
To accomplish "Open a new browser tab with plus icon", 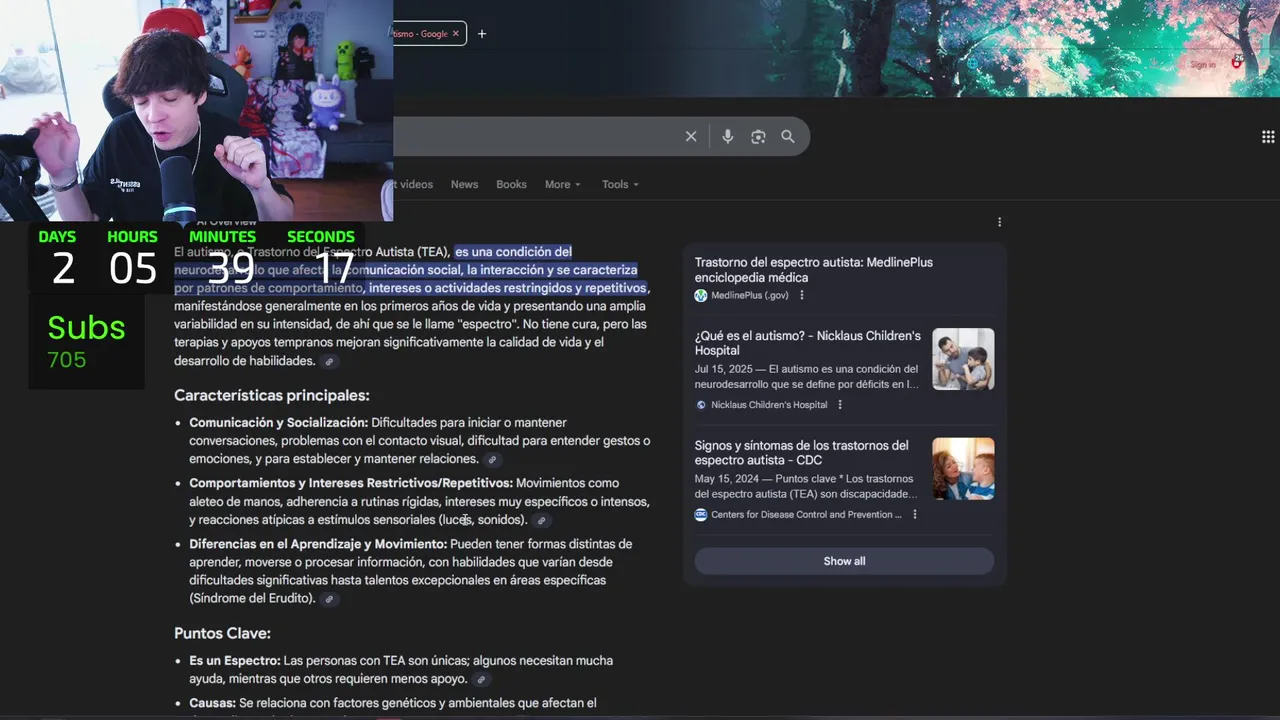I will click(x=482, y=34).
